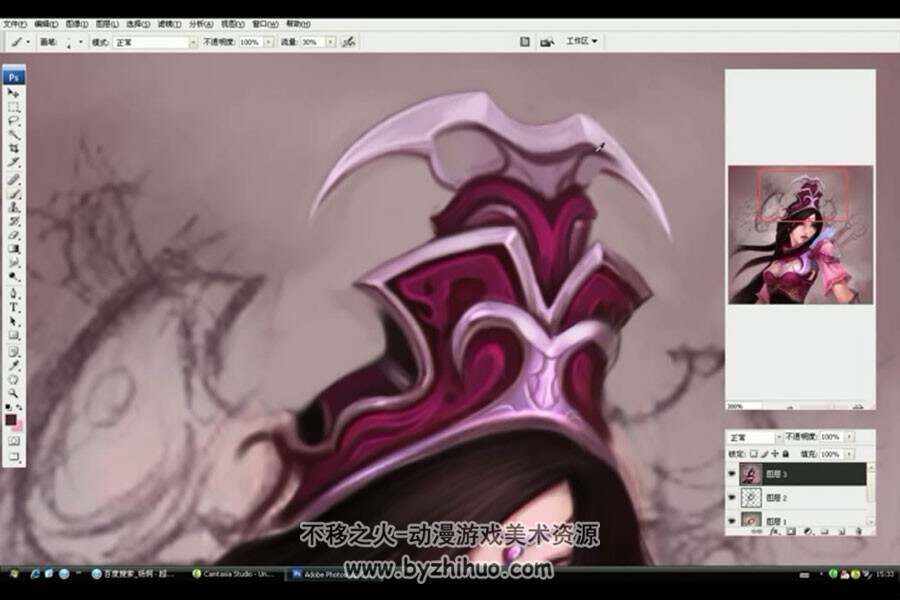Set foreground color swatch
This screenshot has width=900, height=600.
10,420
